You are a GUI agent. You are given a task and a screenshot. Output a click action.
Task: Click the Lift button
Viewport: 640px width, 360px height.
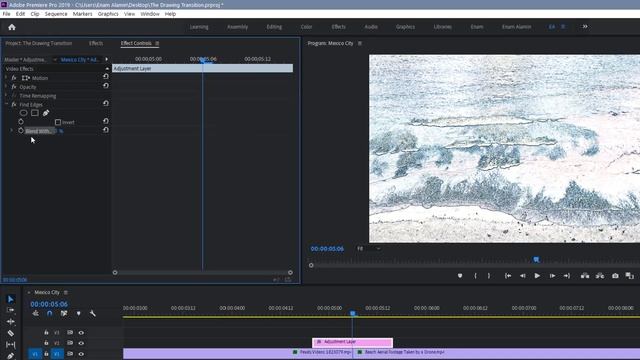point(585,276)
